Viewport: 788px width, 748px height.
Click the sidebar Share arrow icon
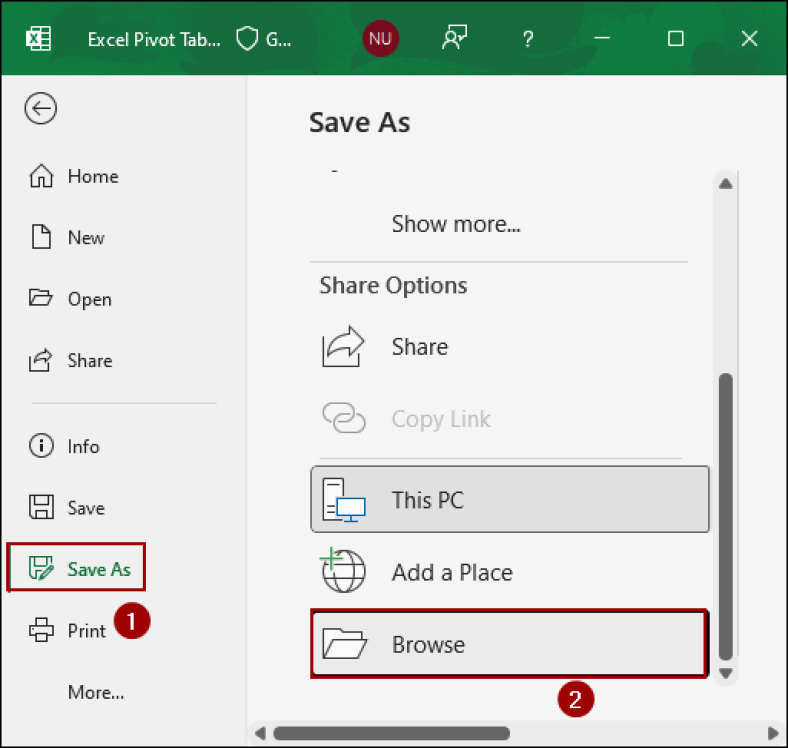[40, 360]
